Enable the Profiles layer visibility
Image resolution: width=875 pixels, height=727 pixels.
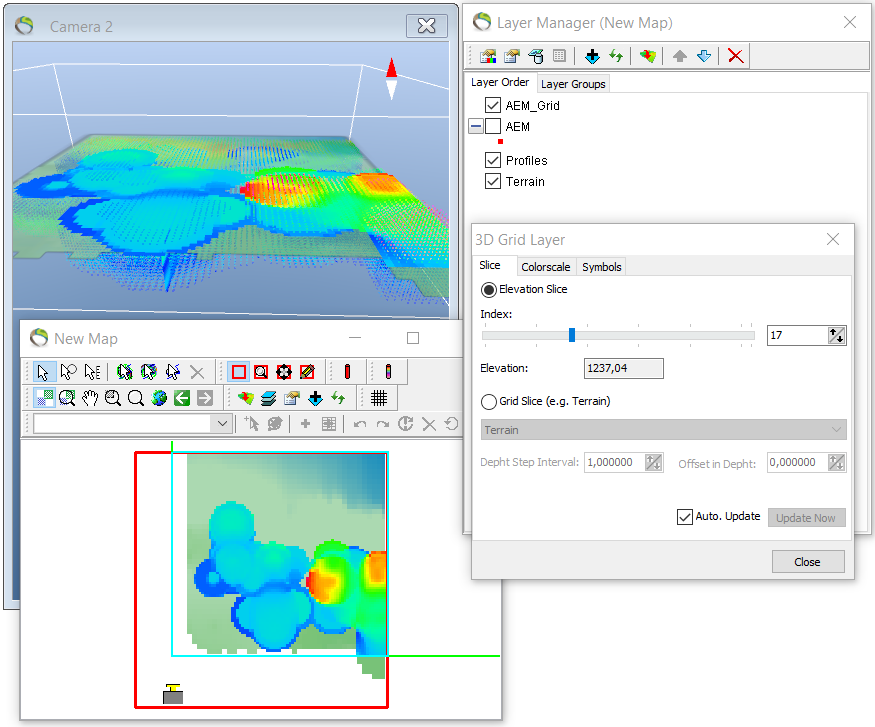pyautogui.click(x=493, y=160)
